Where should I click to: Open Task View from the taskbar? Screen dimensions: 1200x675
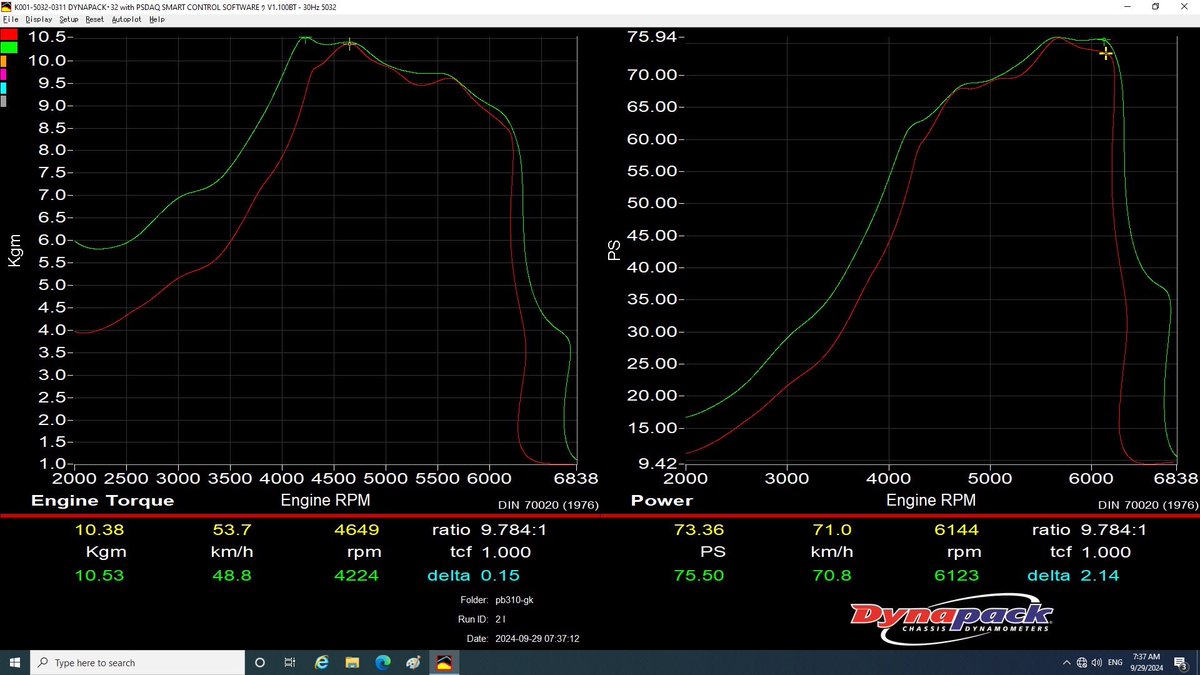click(290, 662)
